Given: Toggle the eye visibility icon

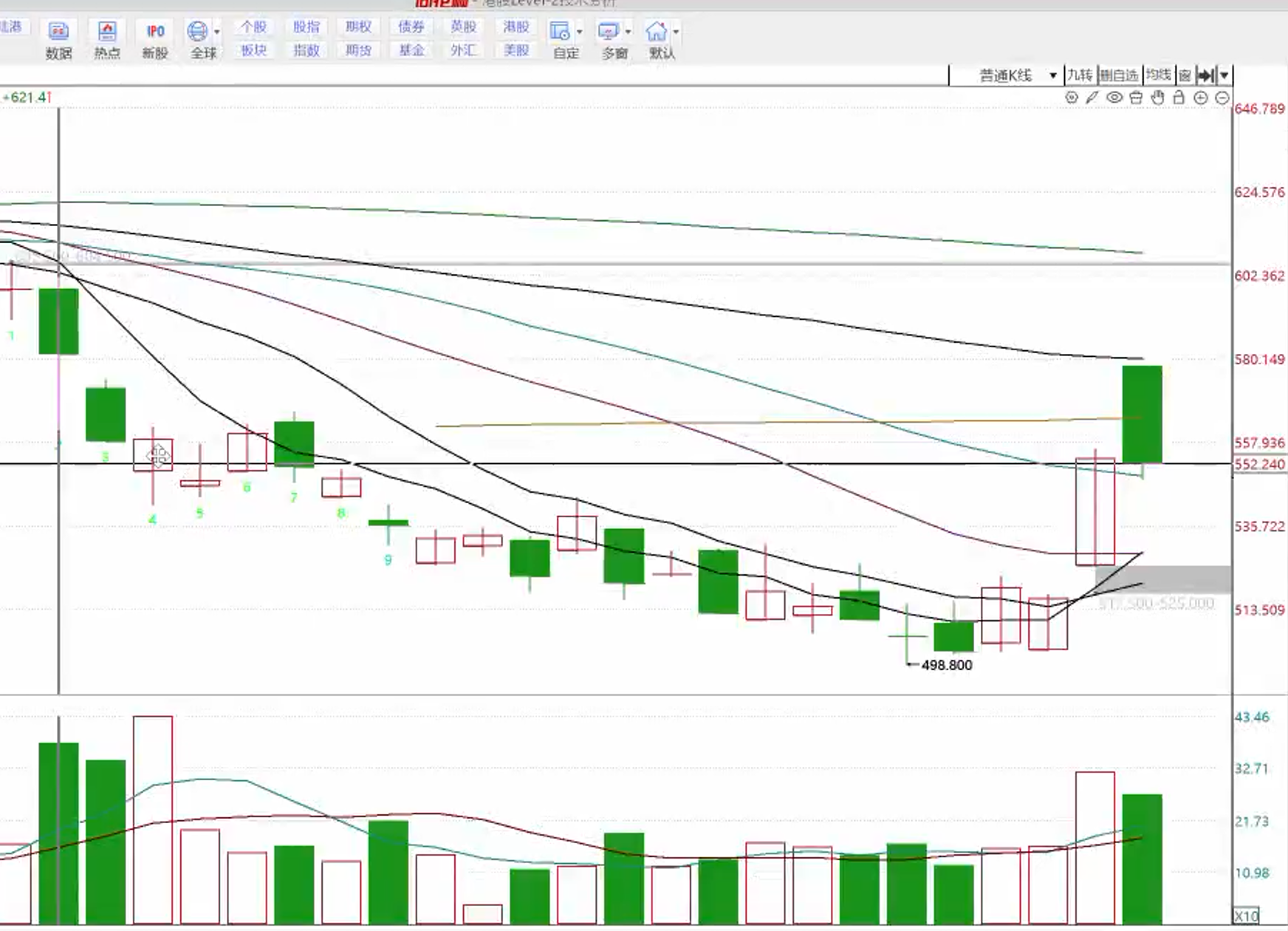Looking at the screenshot, I should coord(1114,98).
